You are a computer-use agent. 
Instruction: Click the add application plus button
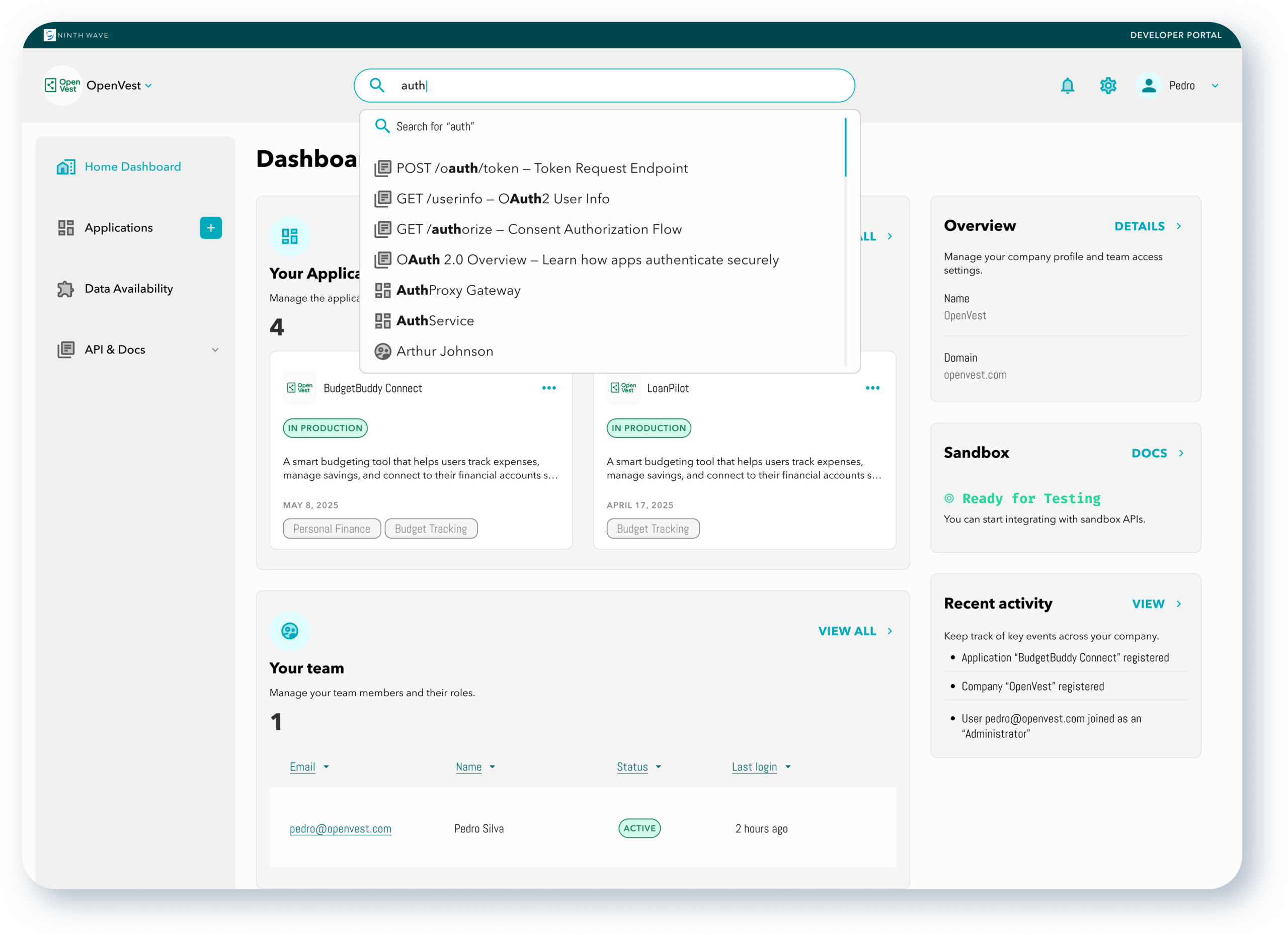[x=211, y=228]
